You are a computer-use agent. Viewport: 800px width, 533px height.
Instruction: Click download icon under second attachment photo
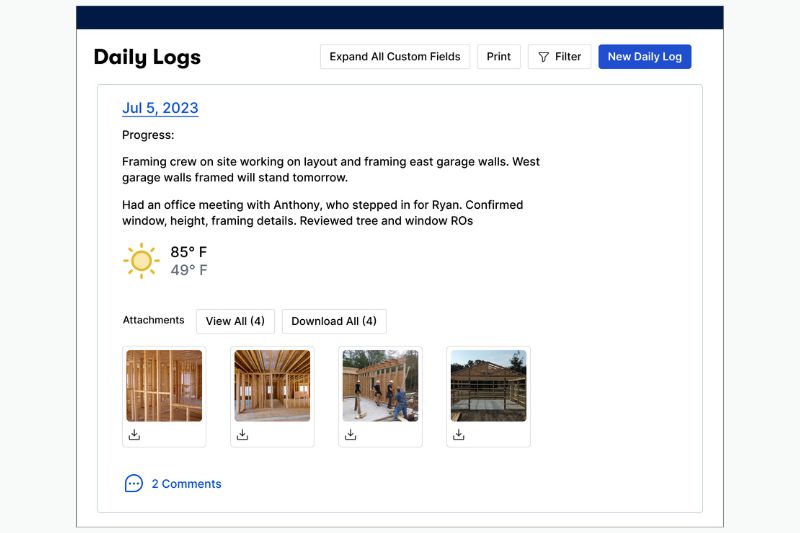242,435
